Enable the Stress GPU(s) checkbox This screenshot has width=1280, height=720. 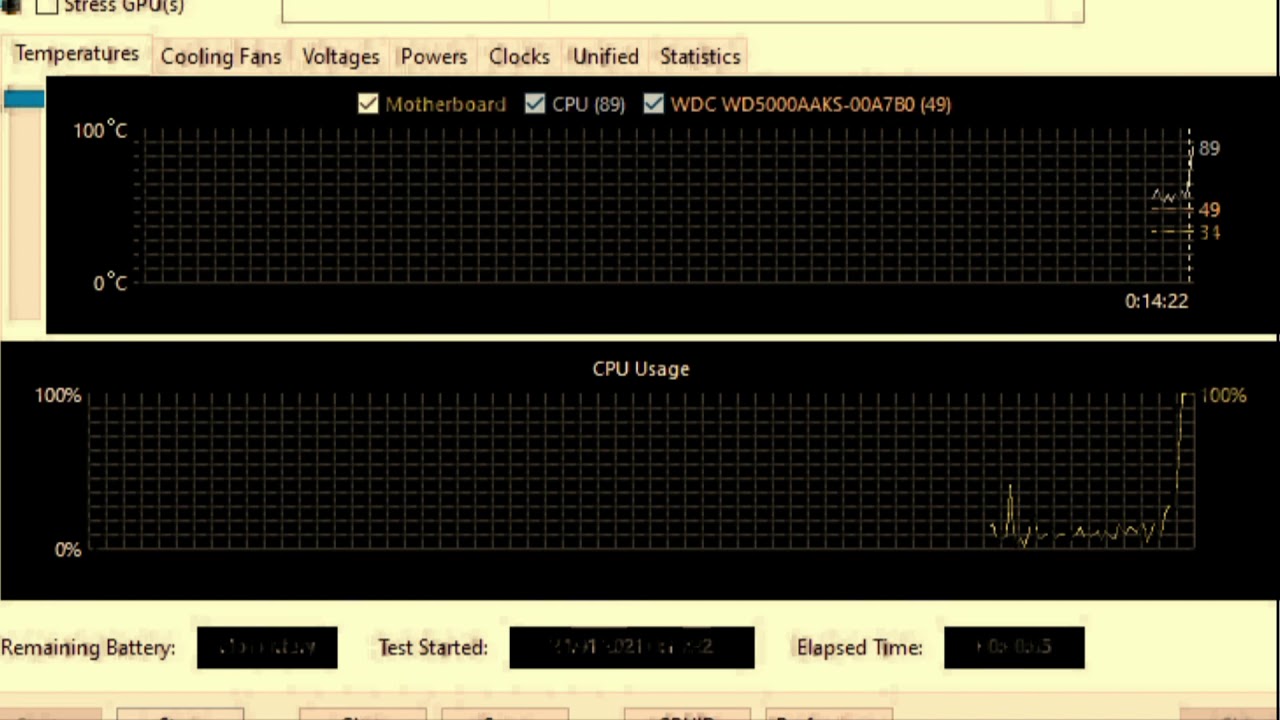coord(47,6)
